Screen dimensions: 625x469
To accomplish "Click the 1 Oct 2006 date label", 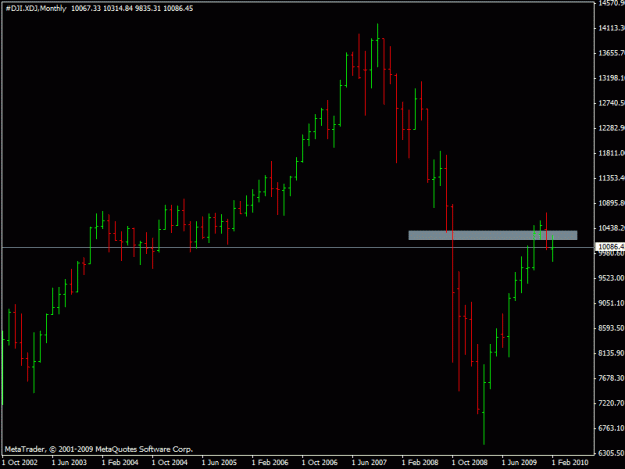I will pyautogui.click(x=320, y=462).
